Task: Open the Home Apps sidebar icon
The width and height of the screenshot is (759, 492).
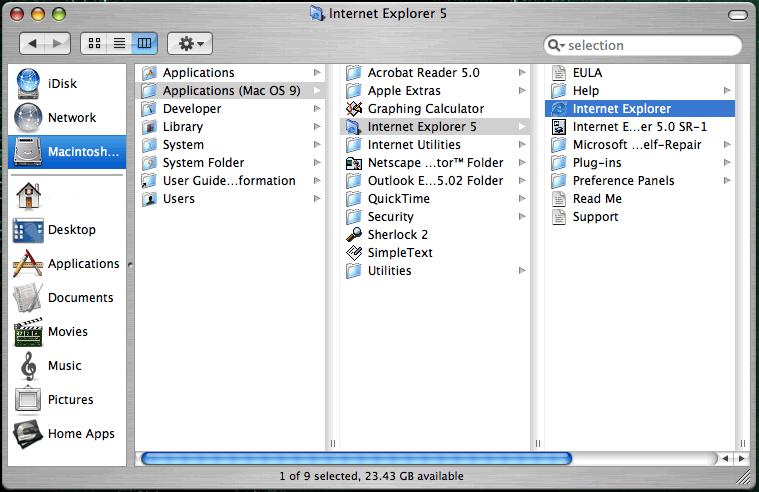Action: pos(28,433)
